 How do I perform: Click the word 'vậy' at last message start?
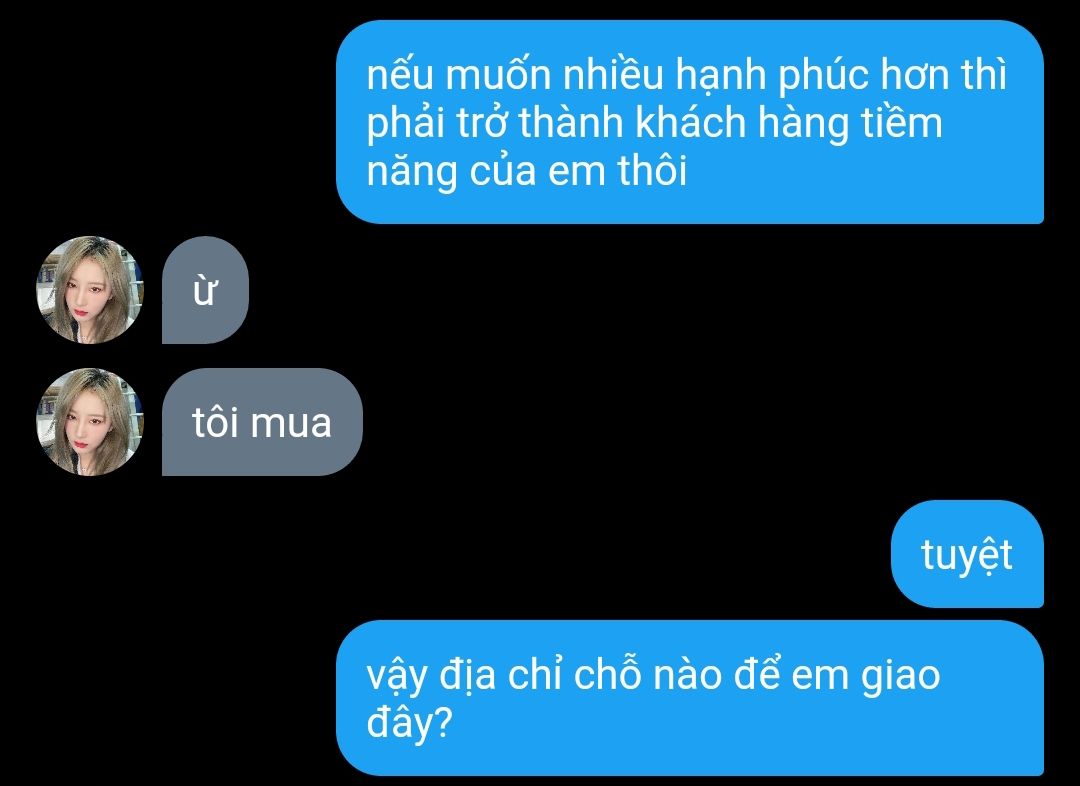coord(397,676)
